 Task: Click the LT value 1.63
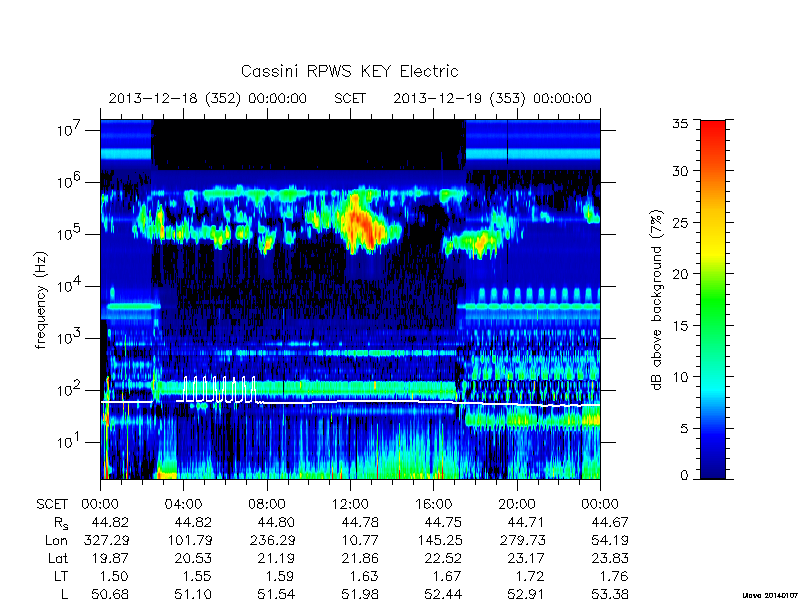(x=364, y=576)
